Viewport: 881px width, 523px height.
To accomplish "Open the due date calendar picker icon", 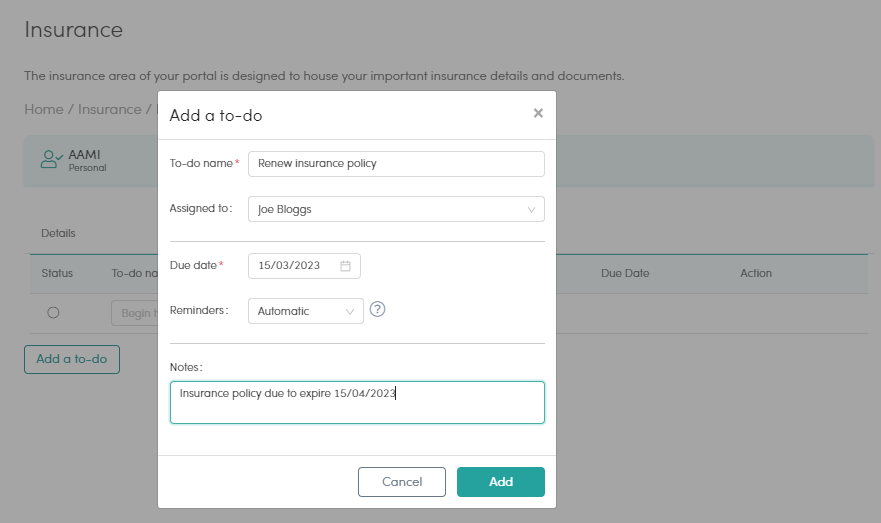I will (x=345, y=266).
